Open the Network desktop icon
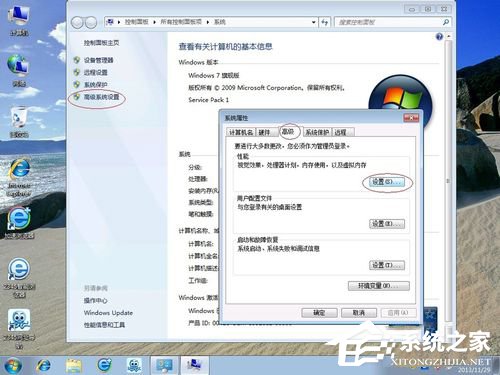The width and height of the screenshot is (500, 375). pyautogui.click(x=19, y=70)
